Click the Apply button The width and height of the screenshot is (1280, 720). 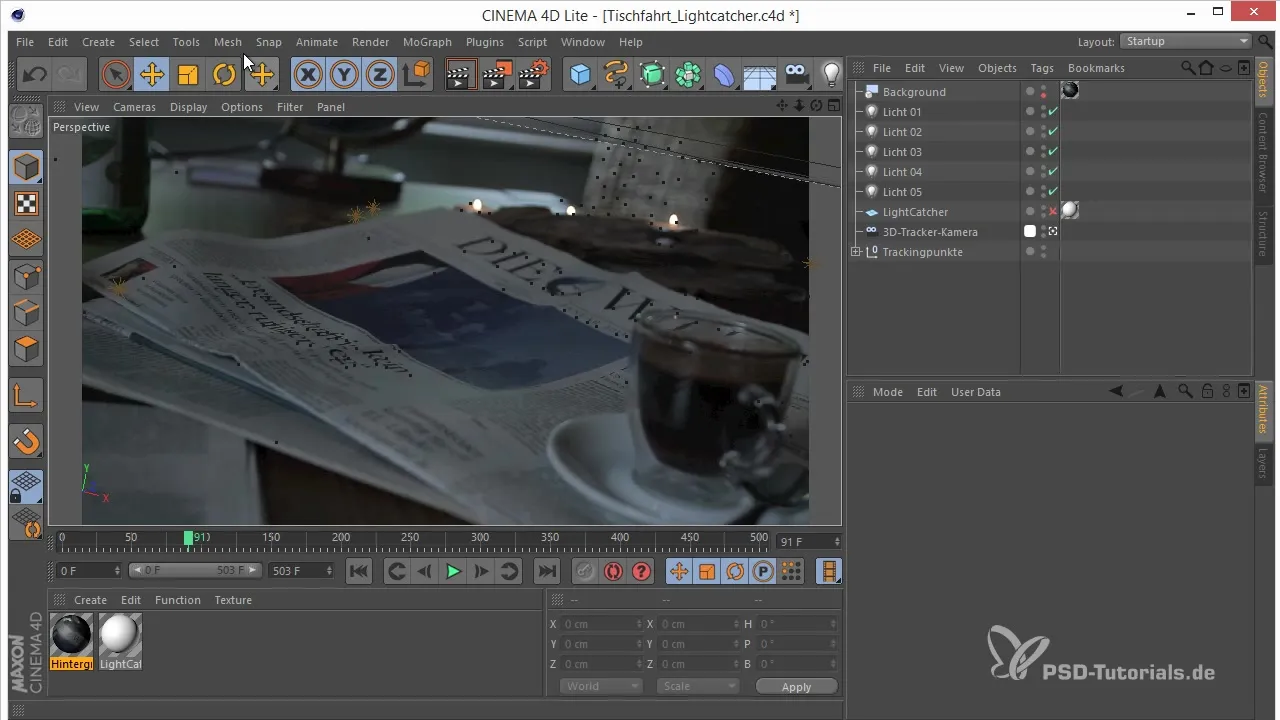[x=796, y=687]
